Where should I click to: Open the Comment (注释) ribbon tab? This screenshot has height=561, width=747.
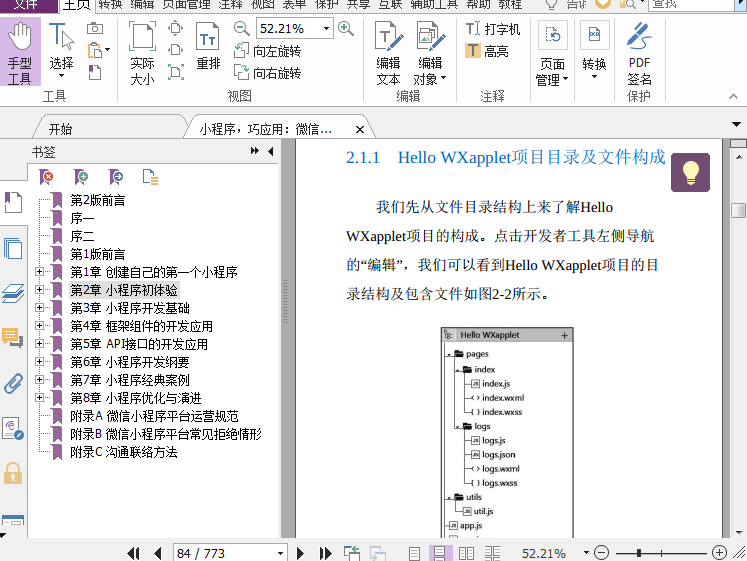click(x=231, y=5)
